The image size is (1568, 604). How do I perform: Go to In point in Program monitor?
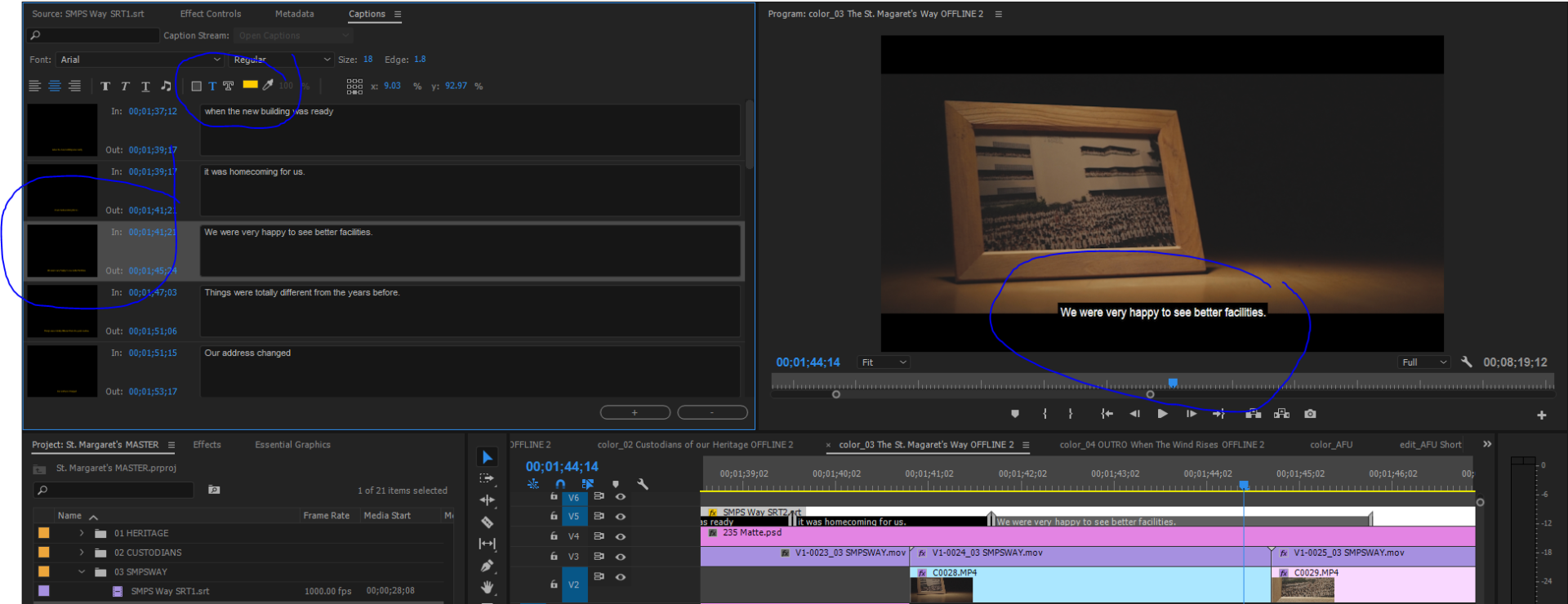click(1107, 414)
